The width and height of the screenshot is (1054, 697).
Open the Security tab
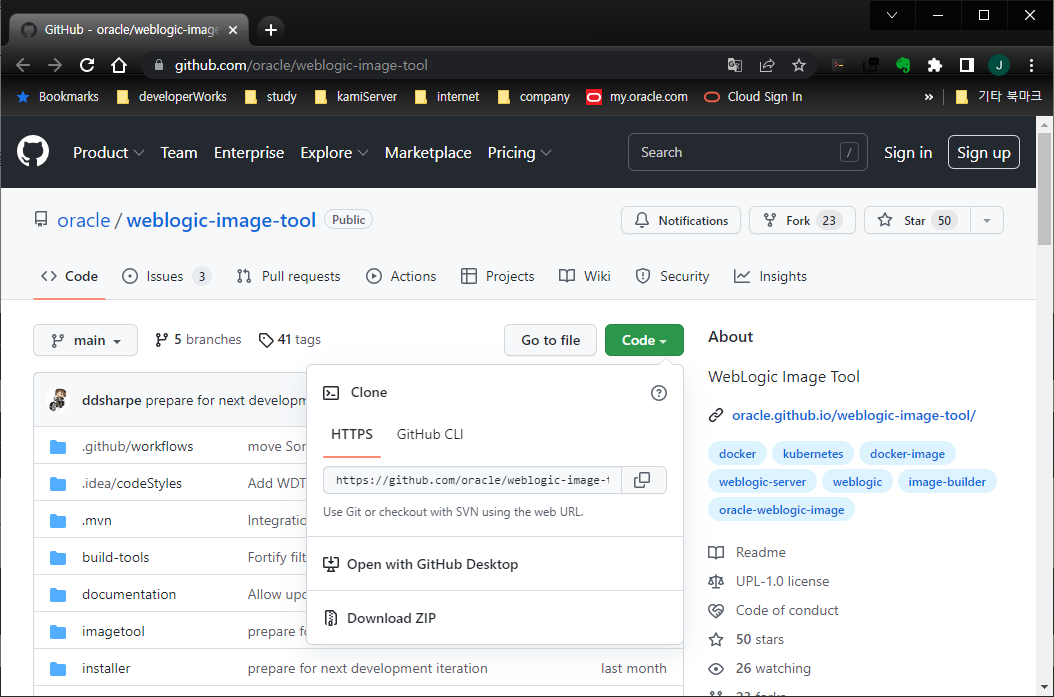coord(672,276)
